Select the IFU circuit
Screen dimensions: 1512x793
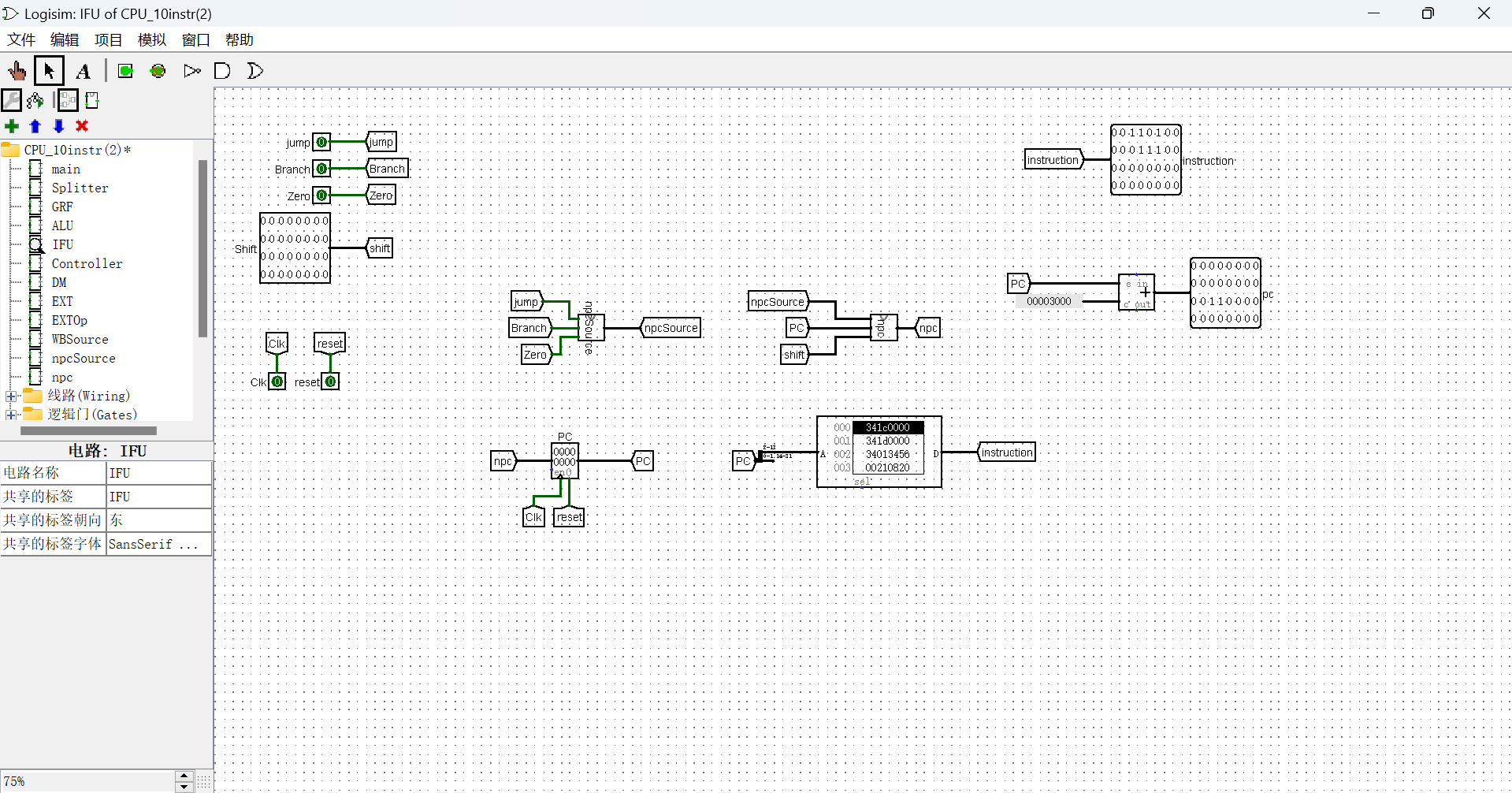[62, 245]
